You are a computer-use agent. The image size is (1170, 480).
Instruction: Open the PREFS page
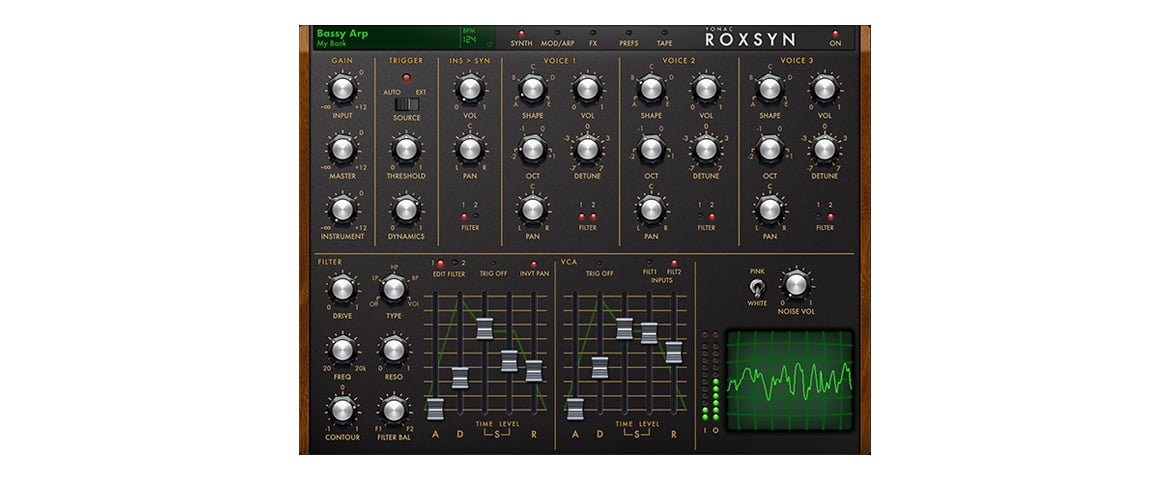(628, 38)
